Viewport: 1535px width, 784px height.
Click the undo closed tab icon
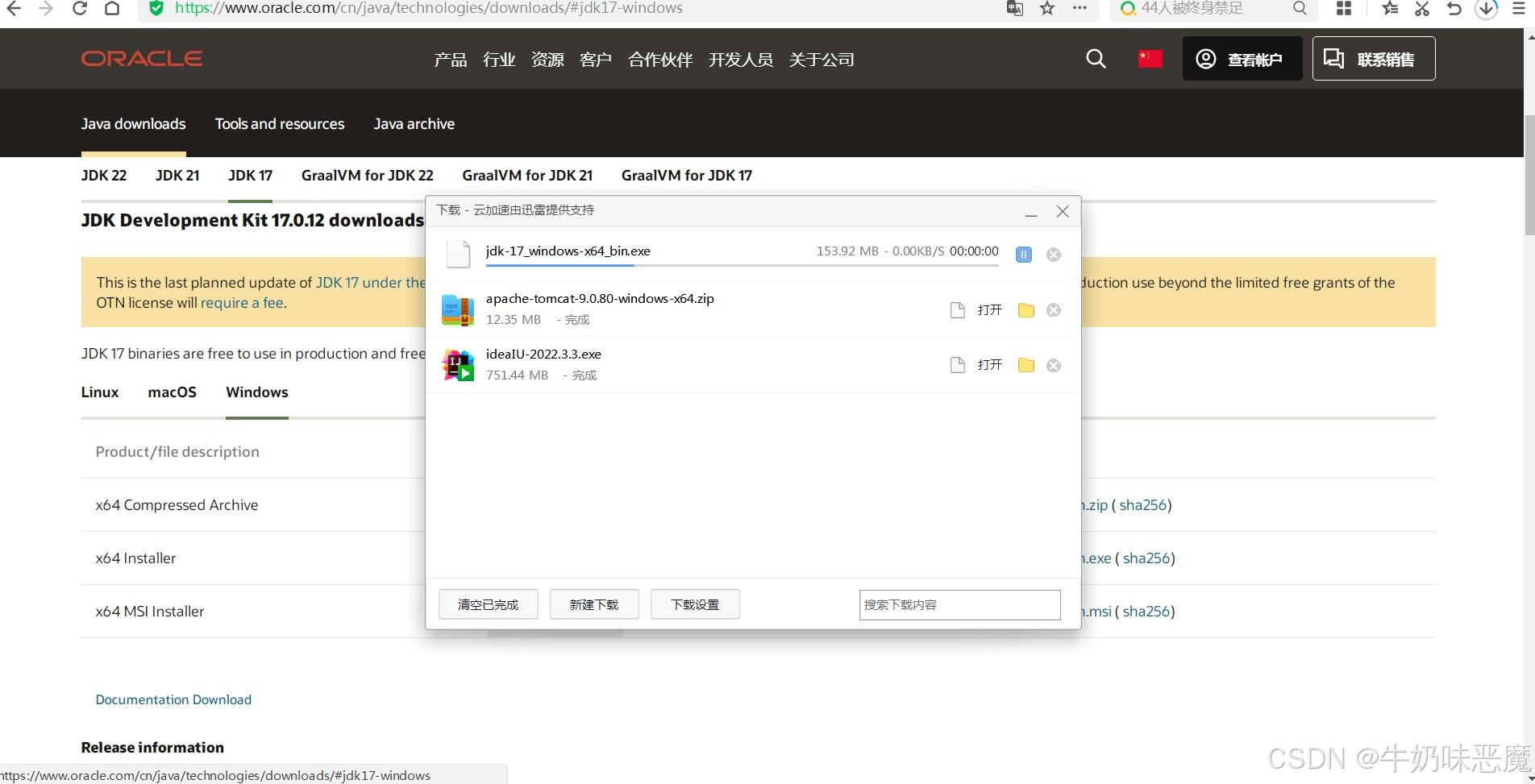(1454, 8)
